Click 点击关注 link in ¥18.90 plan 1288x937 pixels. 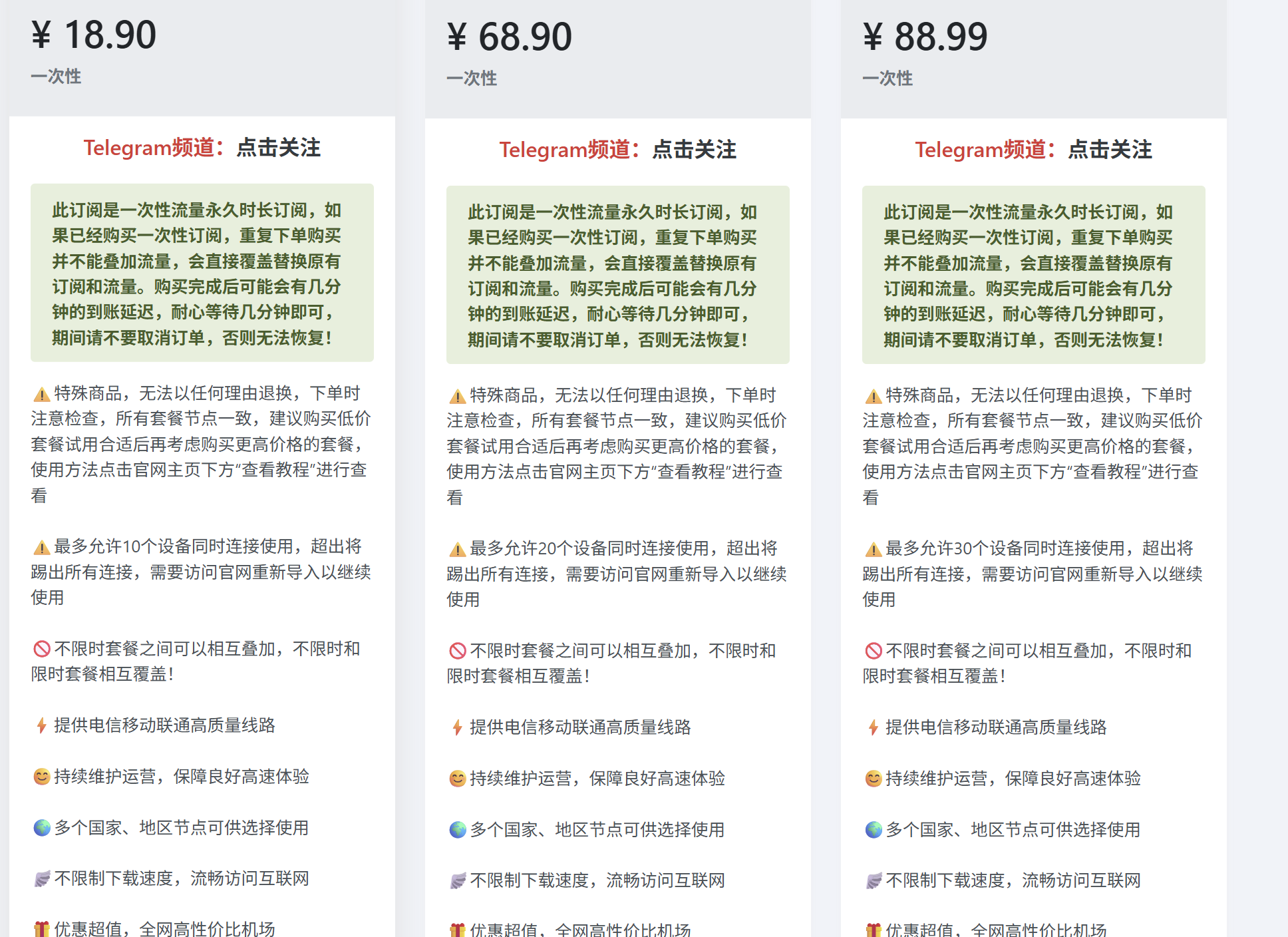[278, 148]
